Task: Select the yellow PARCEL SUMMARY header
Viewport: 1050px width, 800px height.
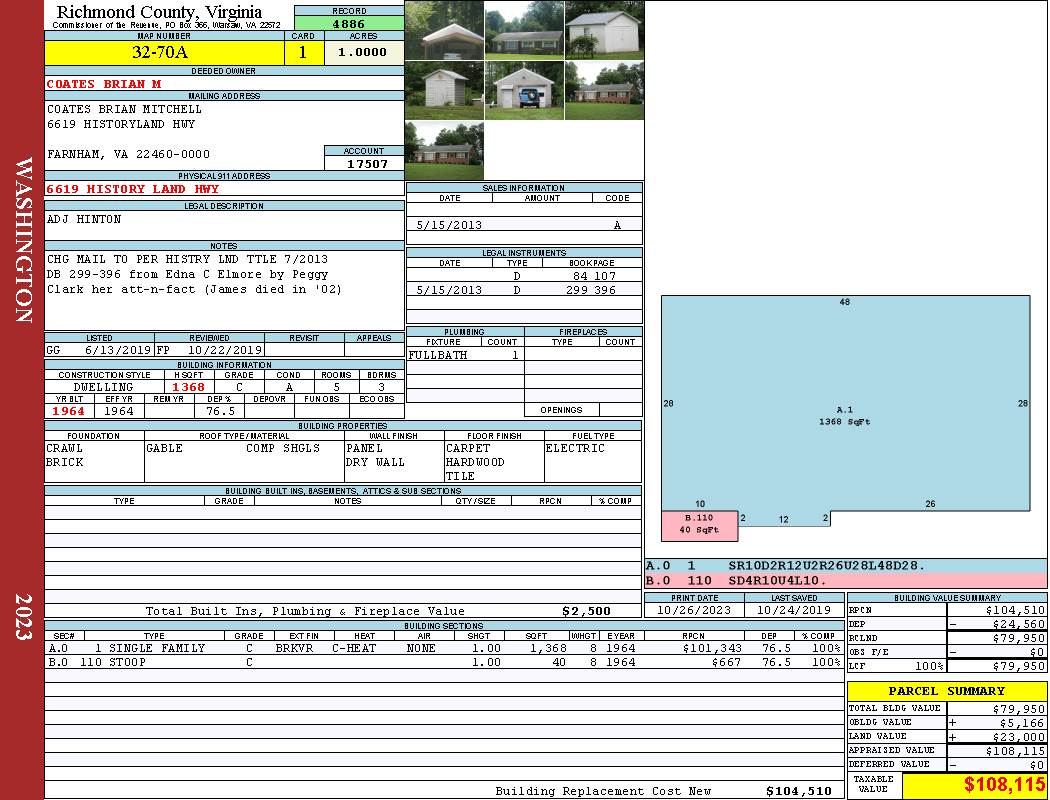Action: click(x=946, y=691)
